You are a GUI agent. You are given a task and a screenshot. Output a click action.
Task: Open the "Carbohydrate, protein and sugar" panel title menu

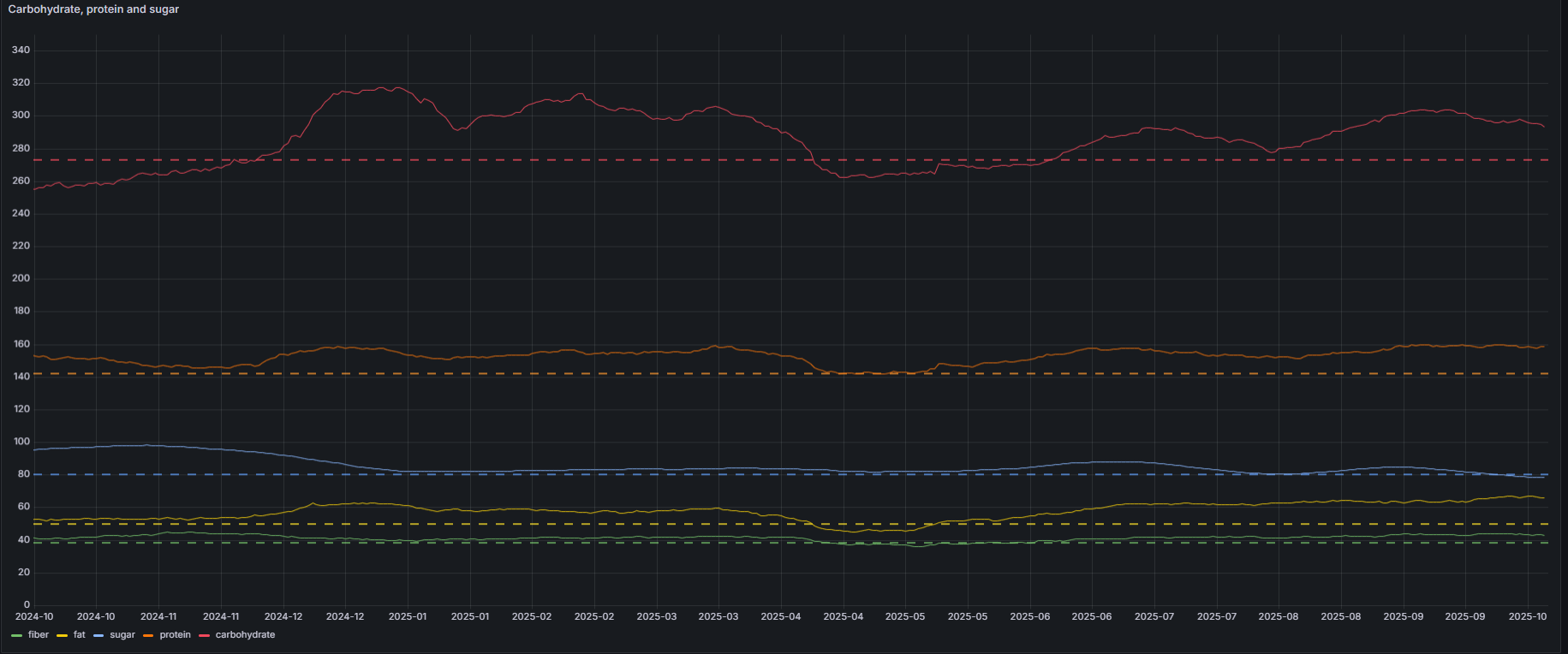pyautogui.click(x=93, y=9)
